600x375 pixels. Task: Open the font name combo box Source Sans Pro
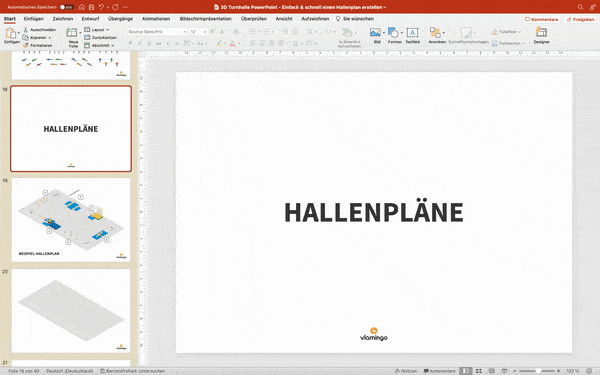coord(157,31)
